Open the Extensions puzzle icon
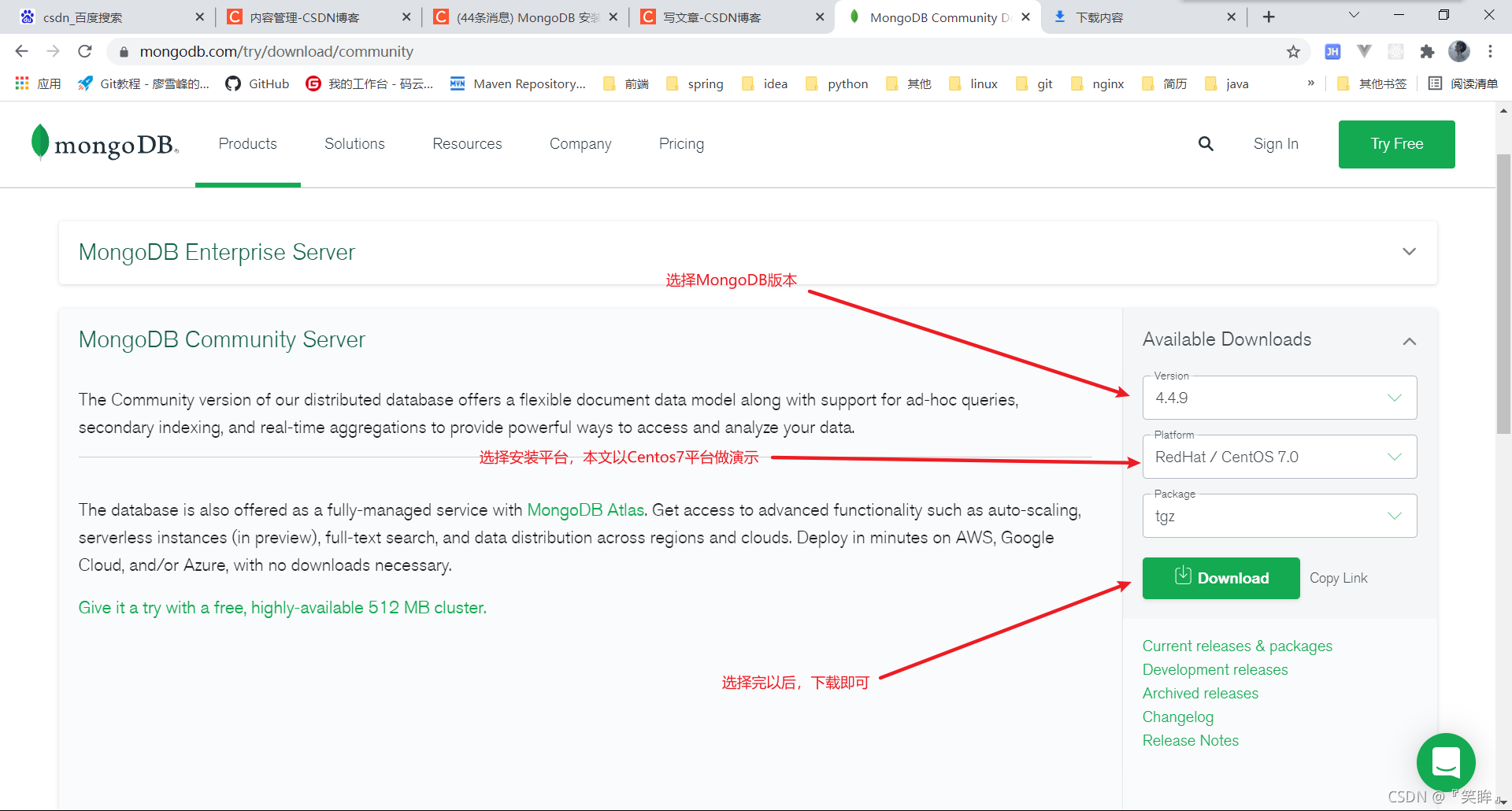Viewport: 1512px width, 811px height. [x=1427, y=51]
